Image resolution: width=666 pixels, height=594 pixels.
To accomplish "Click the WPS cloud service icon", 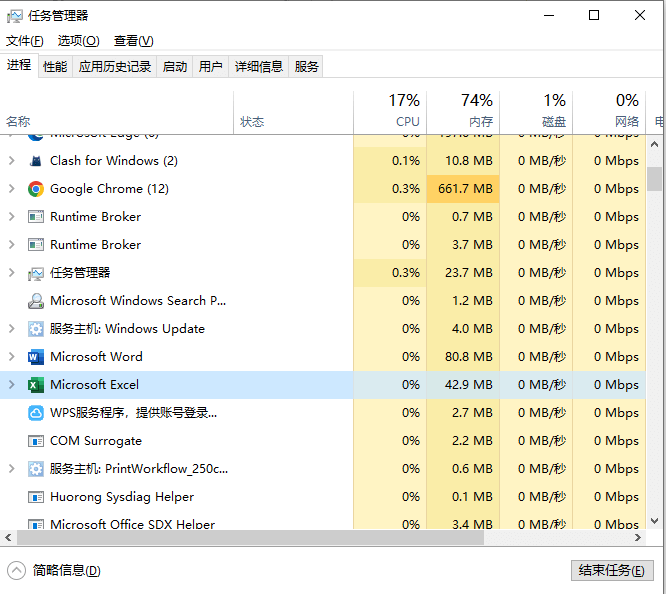I will pyautogui.click(x=36, y=413).
